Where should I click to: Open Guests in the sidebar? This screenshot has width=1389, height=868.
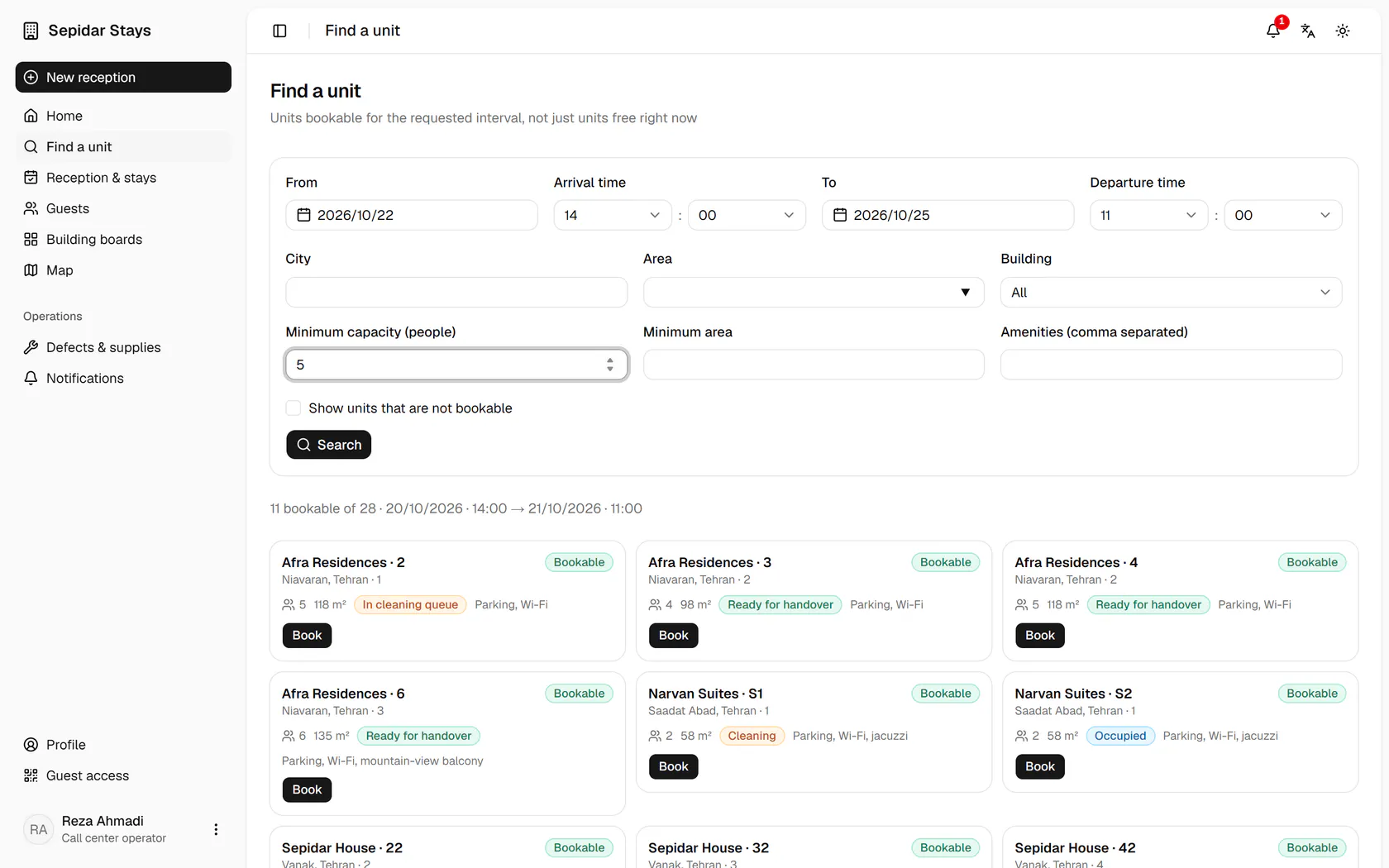[123, 208]
